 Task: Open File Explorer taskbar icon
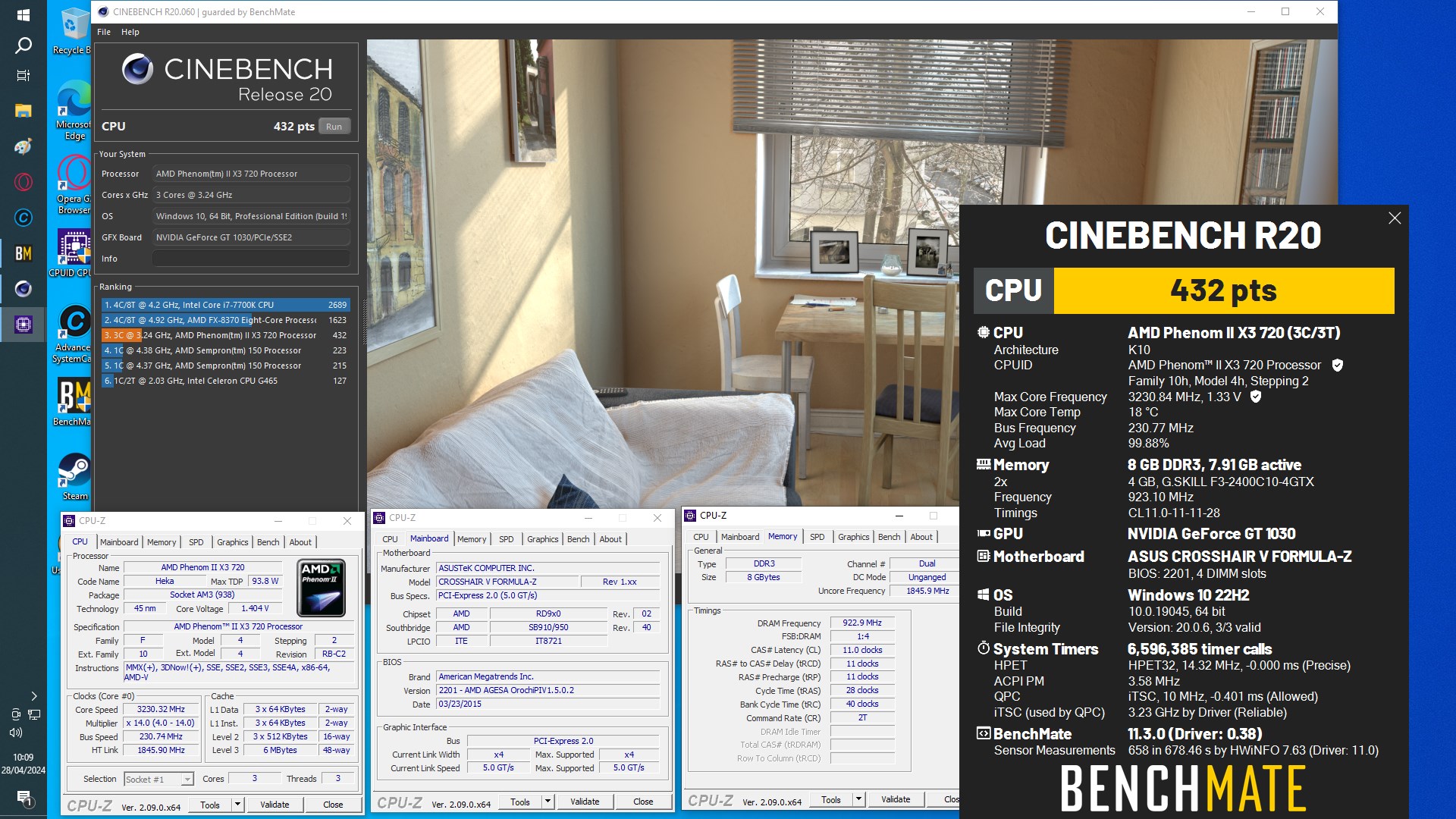point(23,111)
